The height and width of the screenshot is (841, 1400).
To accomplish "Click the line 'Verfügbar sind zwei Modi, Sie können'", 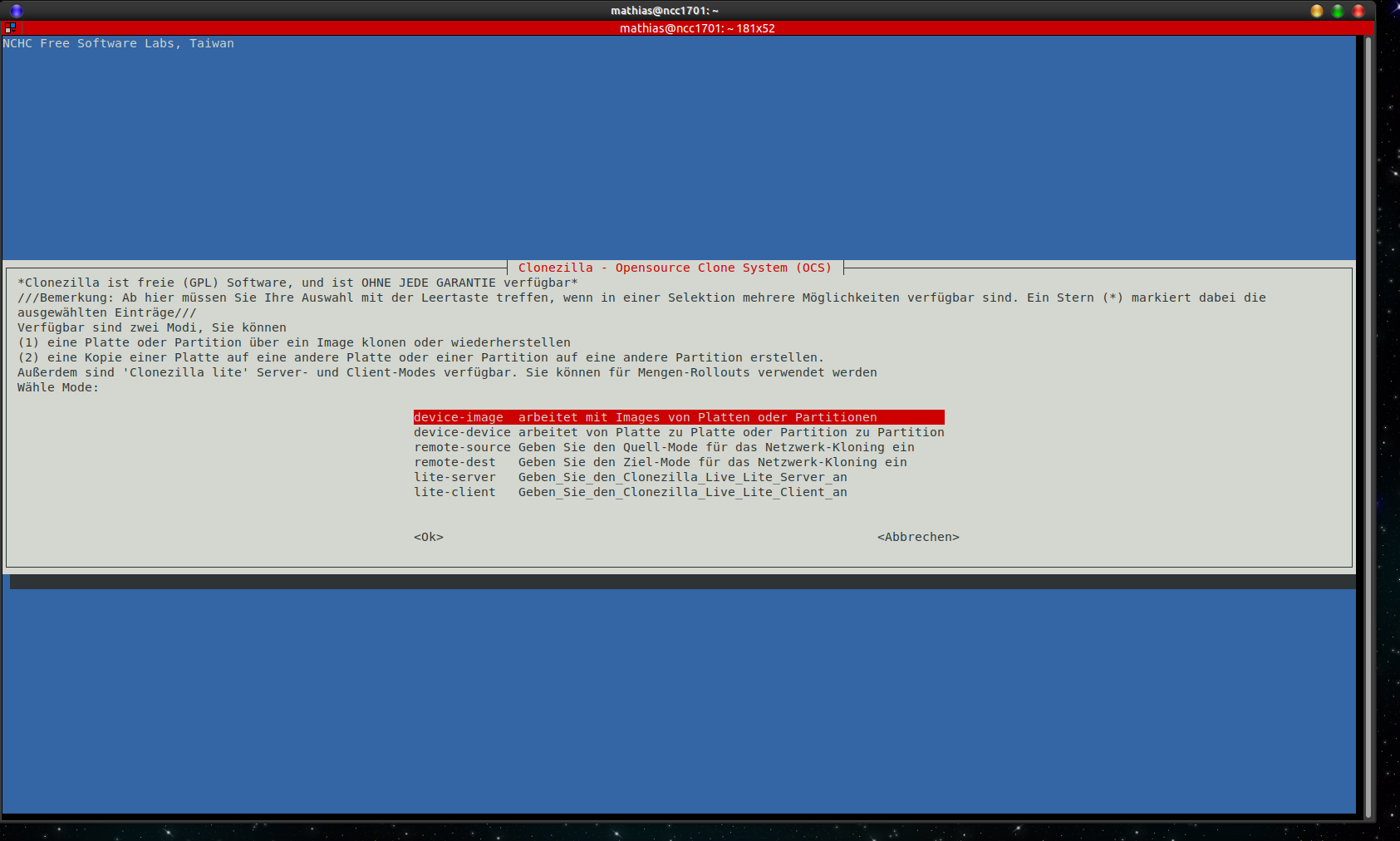I will [x=152, y=327].
